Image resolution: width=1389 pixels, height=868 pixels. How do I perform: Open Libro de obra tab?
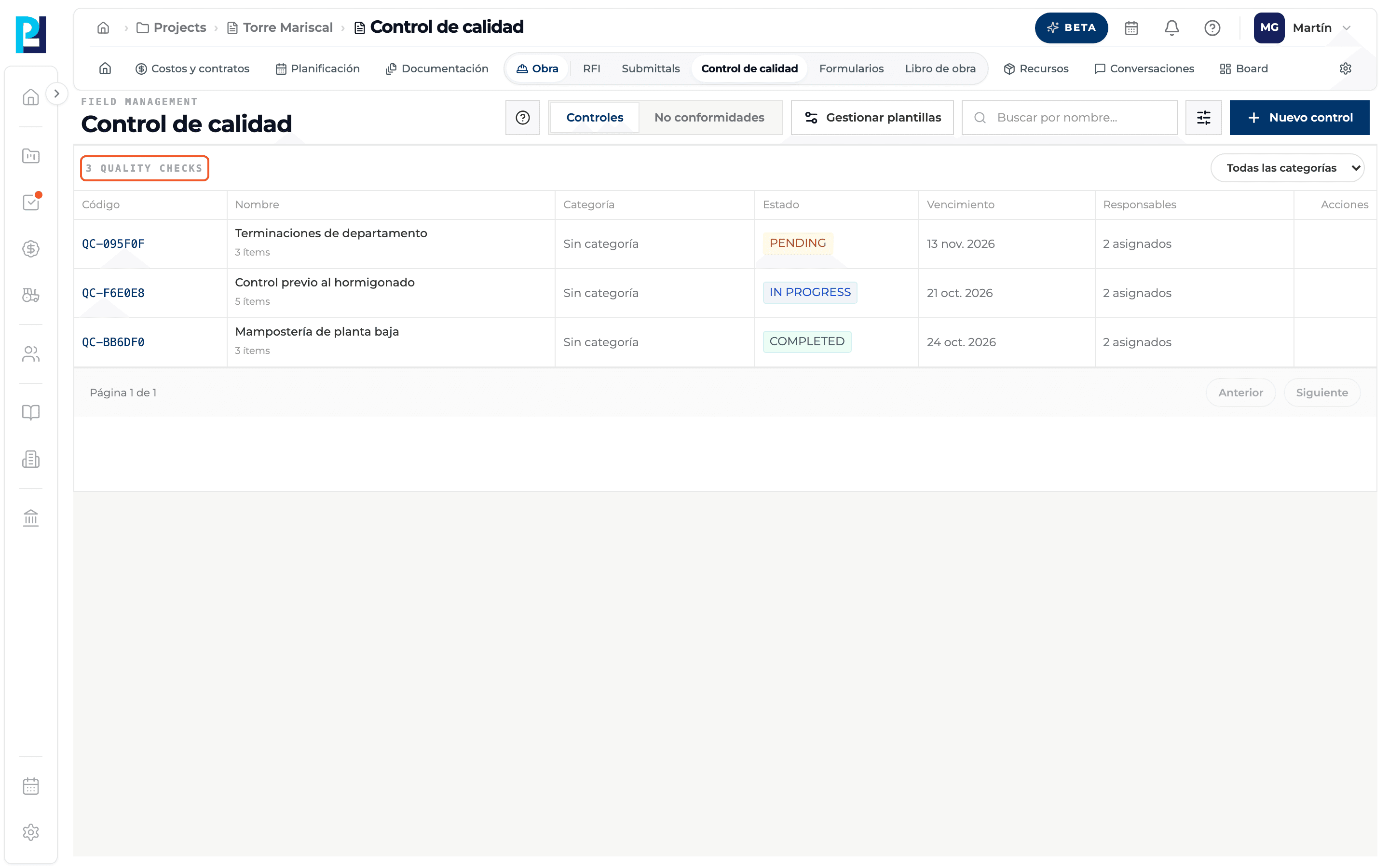coord(940,68)
